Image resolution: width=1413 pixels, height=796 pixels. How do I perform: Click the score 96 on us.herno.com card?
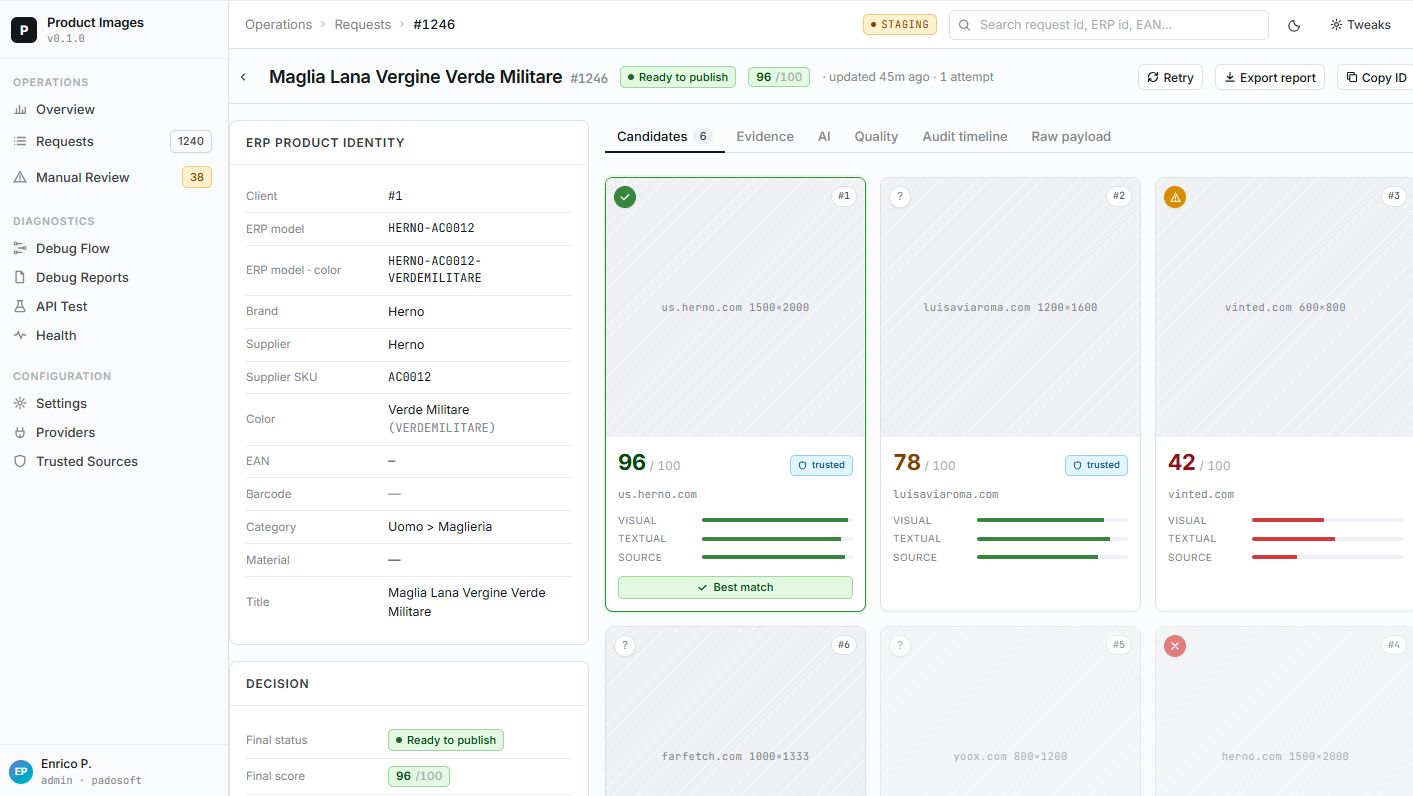click(x=632, y=463)
